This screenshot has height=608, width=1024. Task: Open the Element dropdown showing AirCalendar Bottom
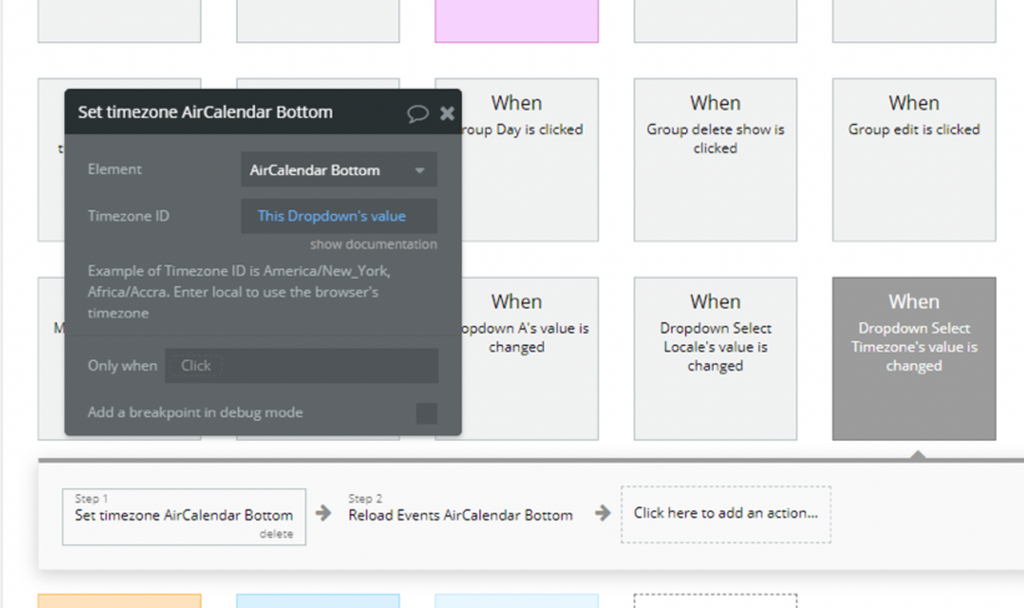coord(339,170)
